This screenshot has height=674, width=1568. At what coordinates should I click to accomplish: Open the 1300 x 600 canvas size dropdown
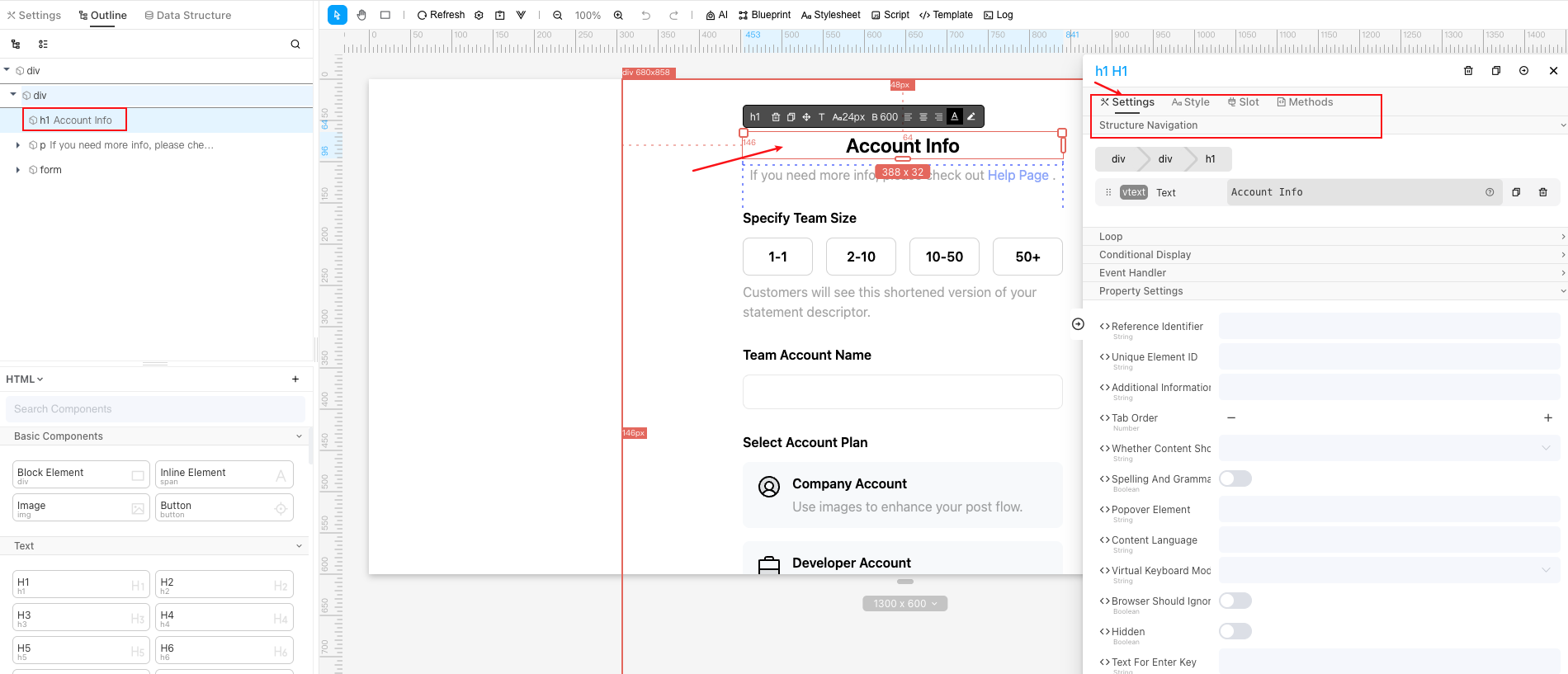(904, 604)
